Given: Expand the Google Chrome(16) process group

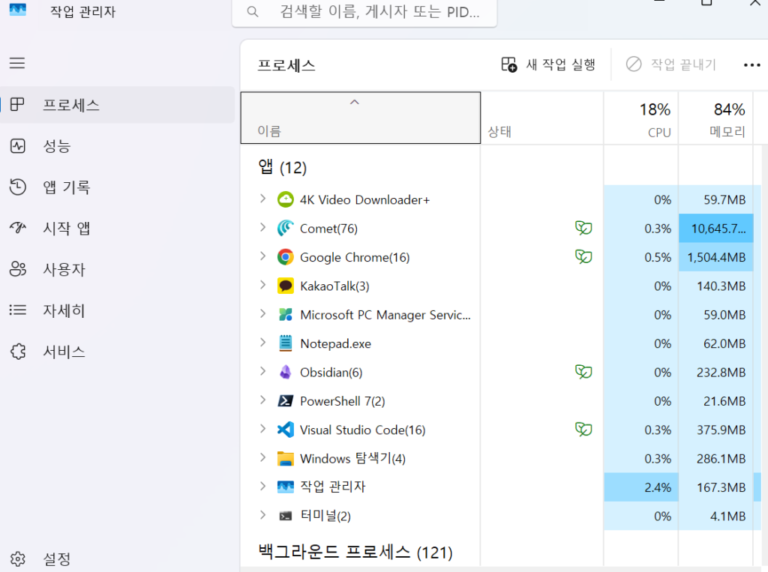Looking at the screenshot, I should click(x=263, y=256).
